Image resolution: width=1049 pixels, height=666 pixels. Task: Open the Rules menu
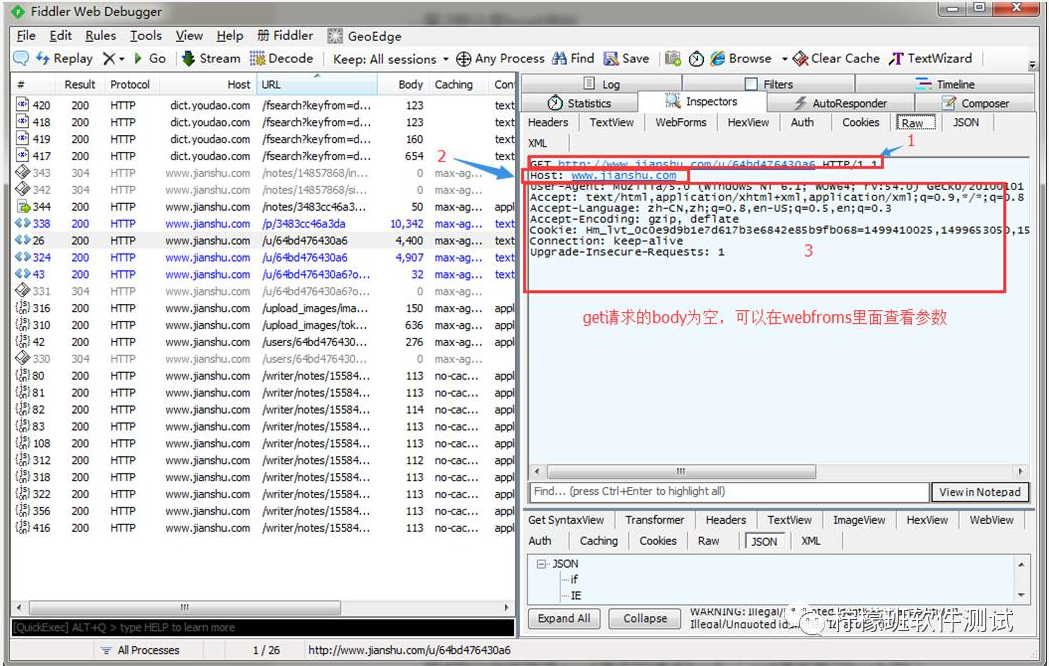pyautogui.click(x=100, y=36)
